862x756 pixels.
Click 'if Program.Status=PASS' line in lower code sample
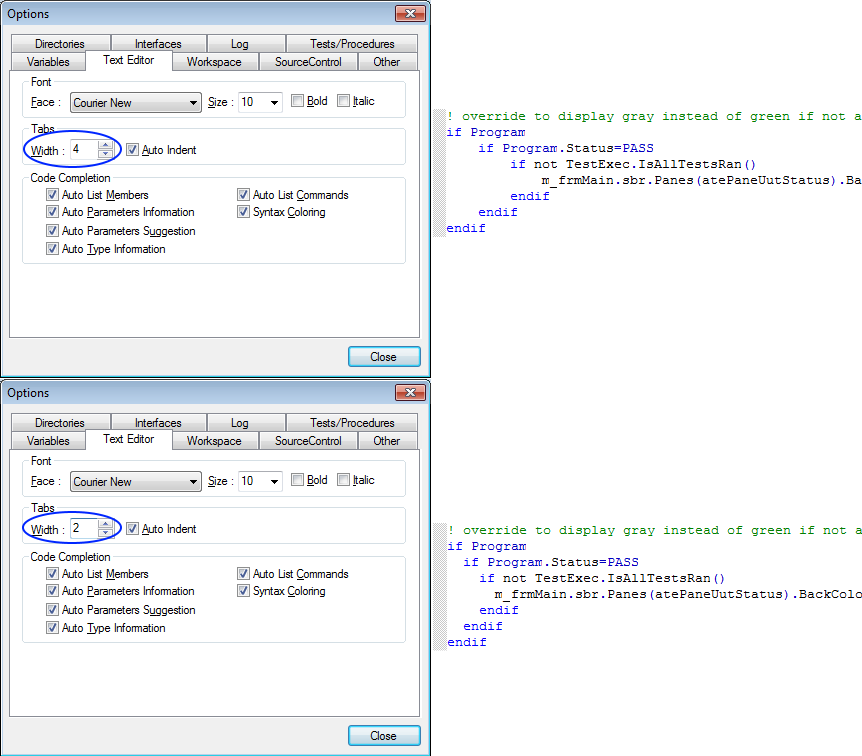click(551, 562)
